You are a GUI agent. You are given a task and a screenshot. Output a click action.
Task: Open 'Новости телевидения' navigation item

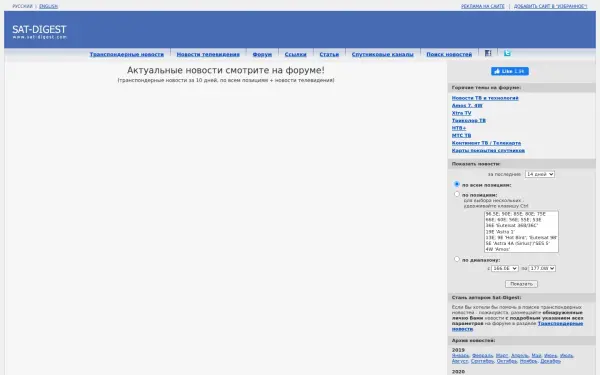click(x=208, y=54)
